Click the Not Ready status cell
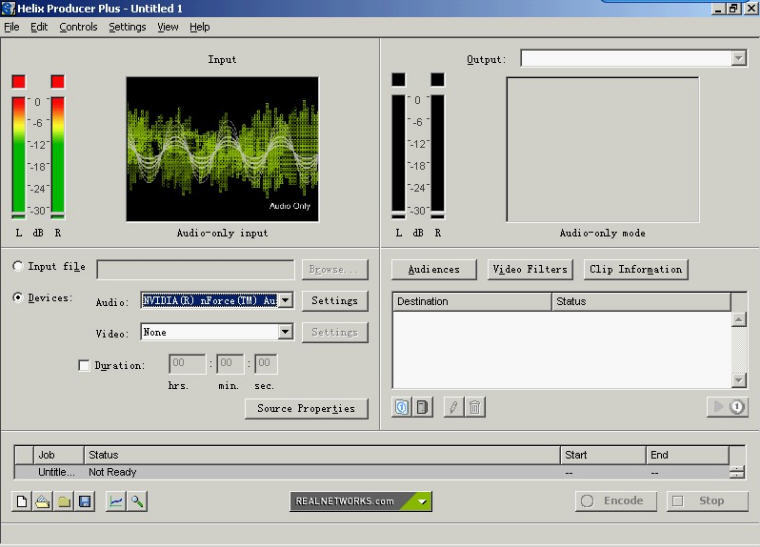Image resolution: width=760 pixels, height=547 pixels. point(112,472)
